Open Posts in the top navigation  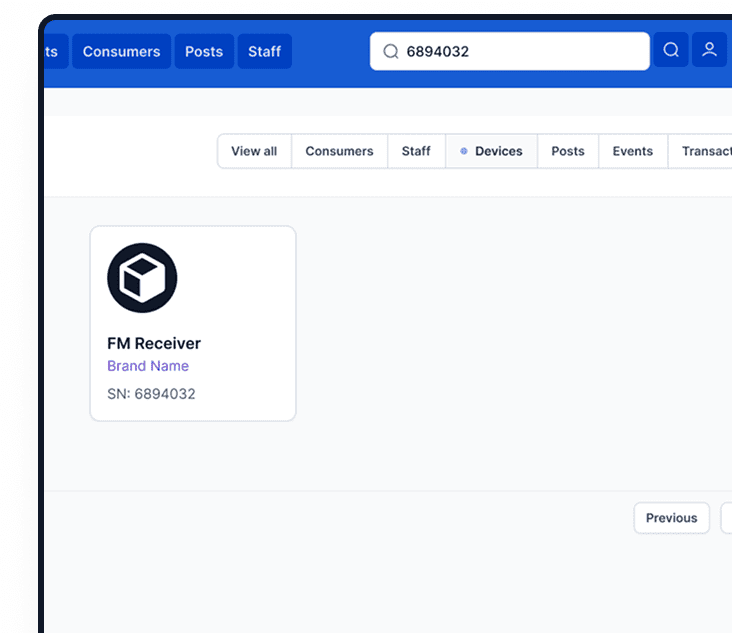click(x=204, y=51)
